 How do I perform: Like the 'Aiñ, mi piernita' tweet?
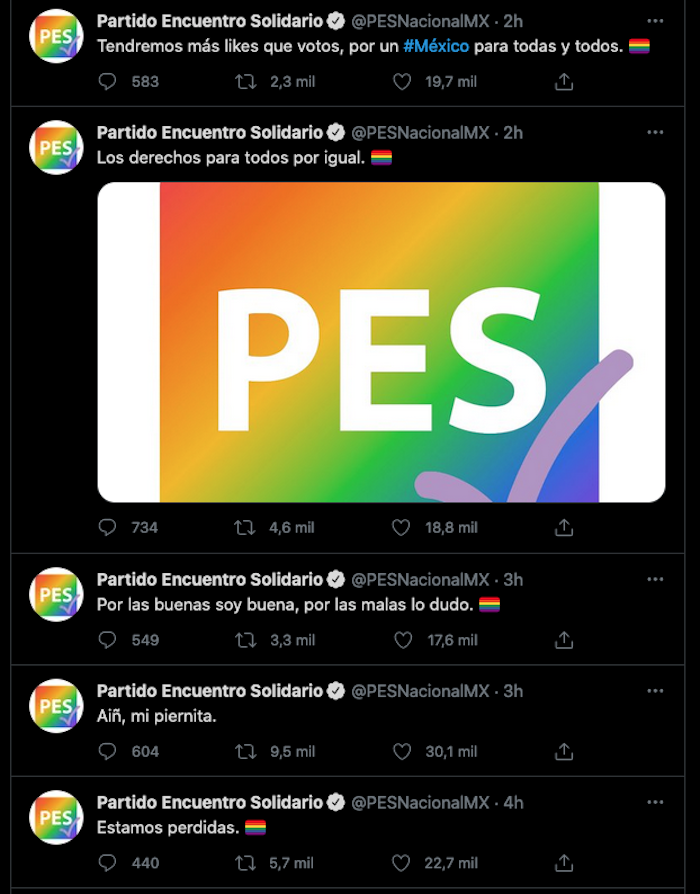(402, 751)
